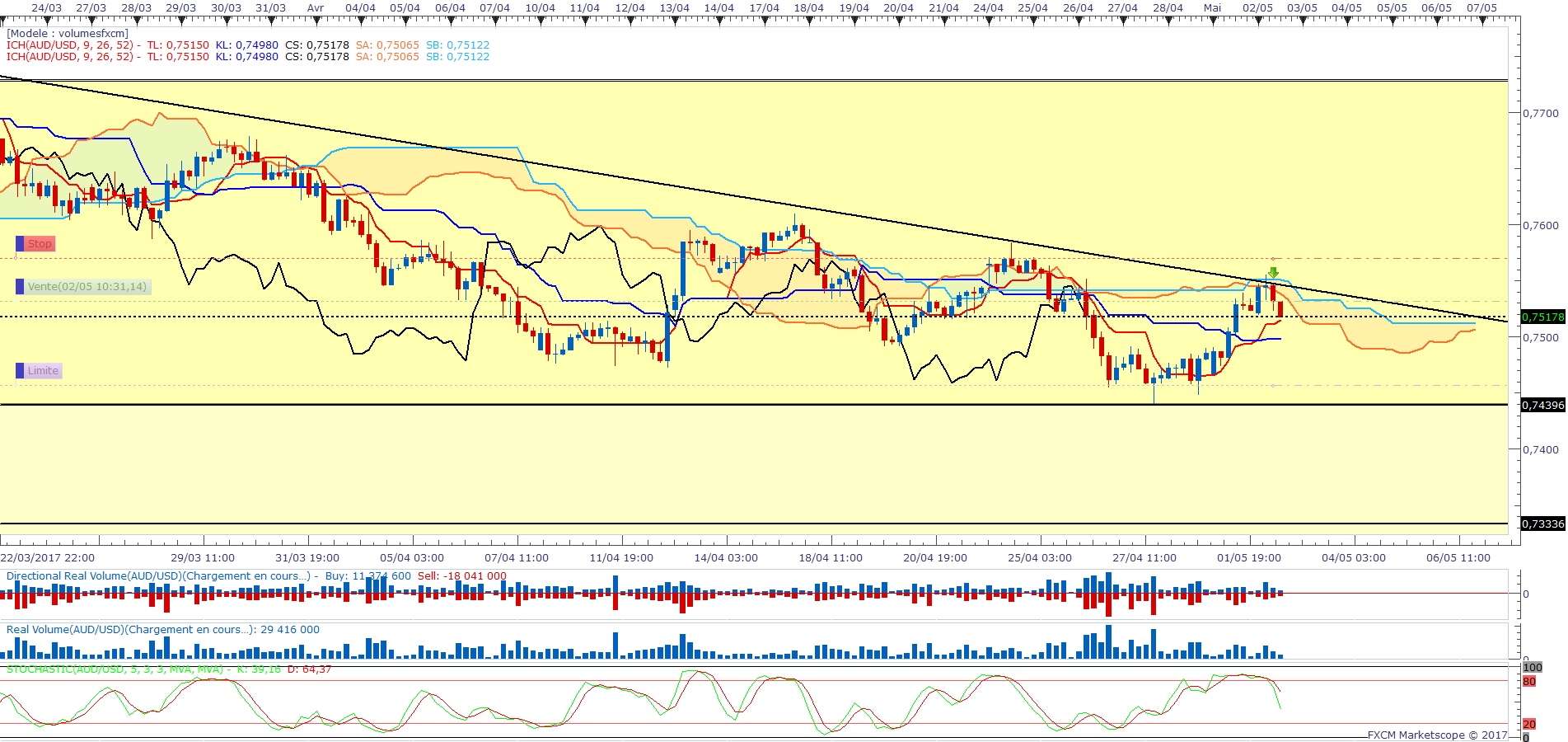Click the 22/03/2017 22:00 time label

[x=48, y=558]
